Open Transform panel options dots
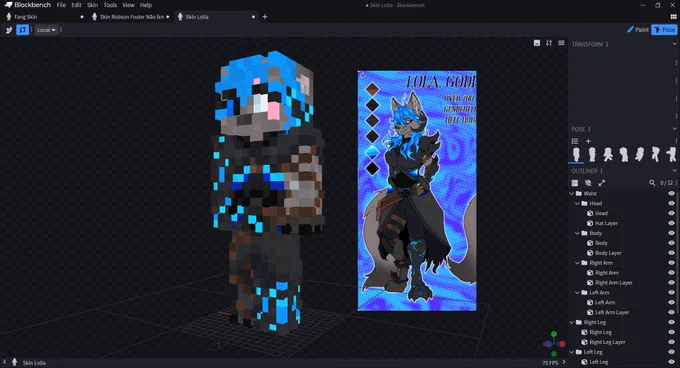680x368 pixels. pos(607,44)
